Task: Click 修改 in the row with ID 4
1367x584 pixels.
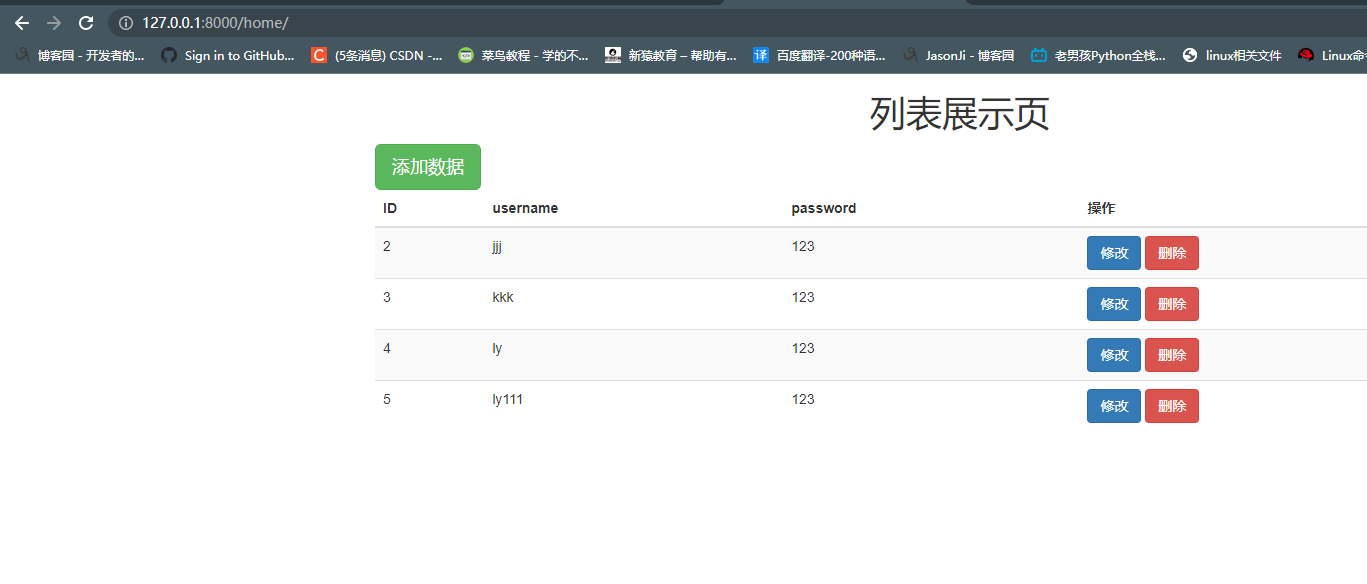Action: pos(1114,355)
